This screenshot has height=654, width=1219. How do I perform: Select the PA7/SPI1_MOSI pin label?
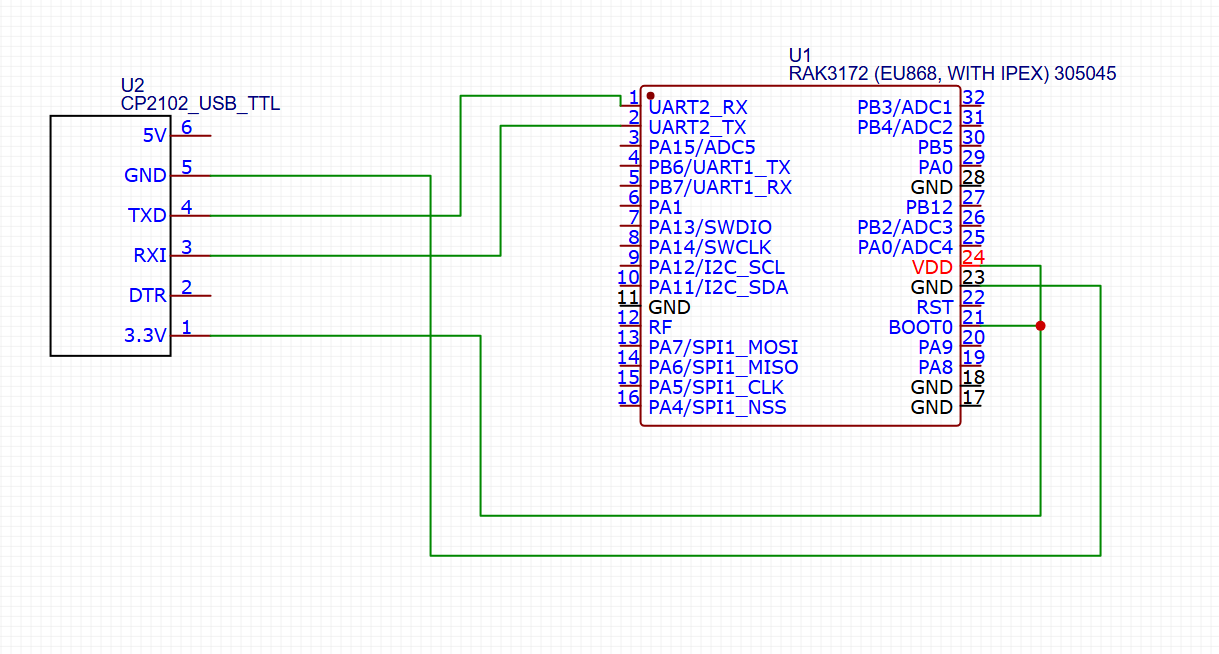723,347
